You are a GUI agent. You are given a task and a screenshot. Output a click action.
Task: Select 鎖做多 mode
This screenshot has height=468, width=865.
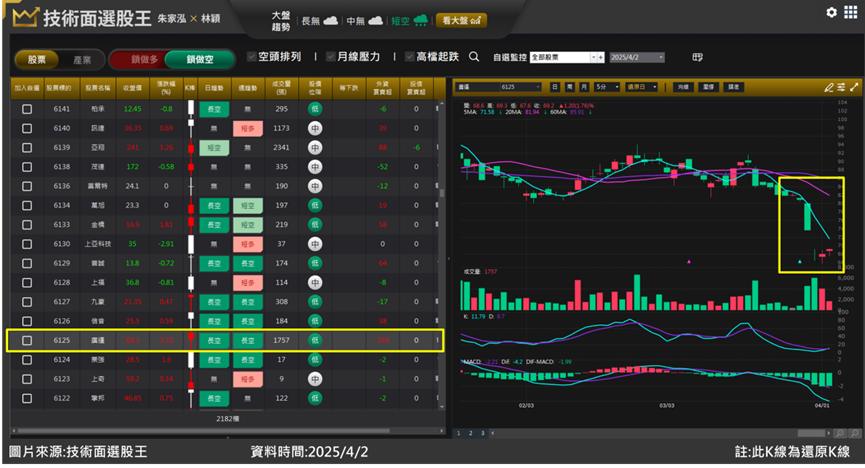coord(143,59)
